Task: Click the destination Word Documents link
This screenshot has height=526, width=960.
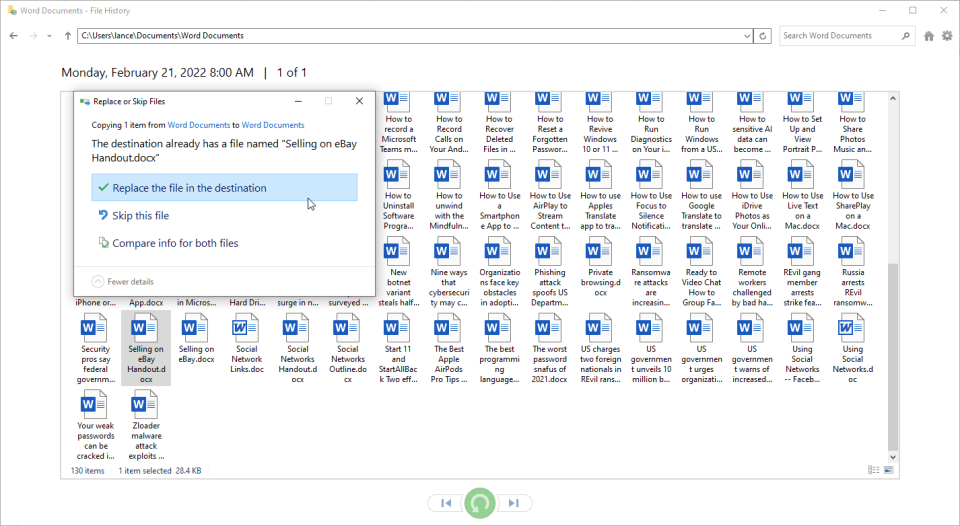Action: [272, 125]
